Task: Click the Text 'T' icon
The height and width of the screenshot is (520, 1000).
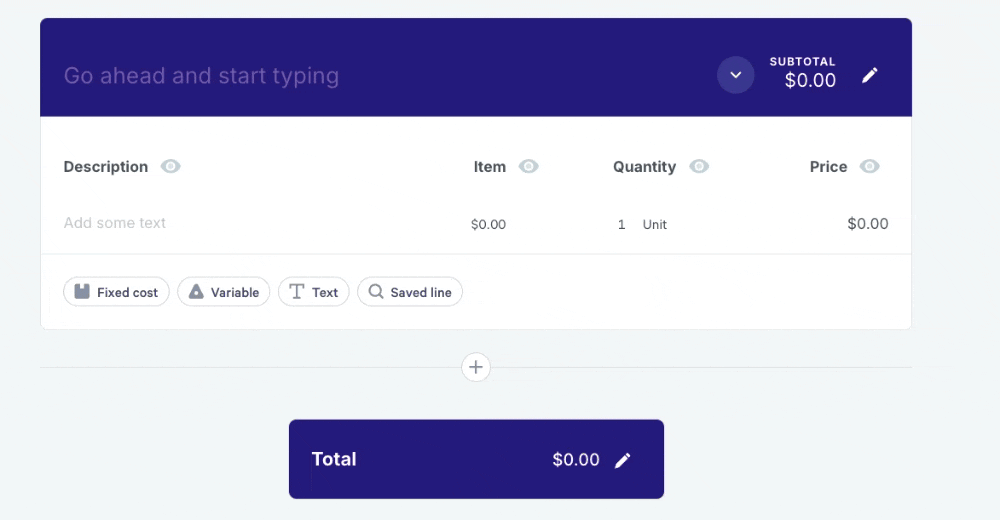Action: 297,292
